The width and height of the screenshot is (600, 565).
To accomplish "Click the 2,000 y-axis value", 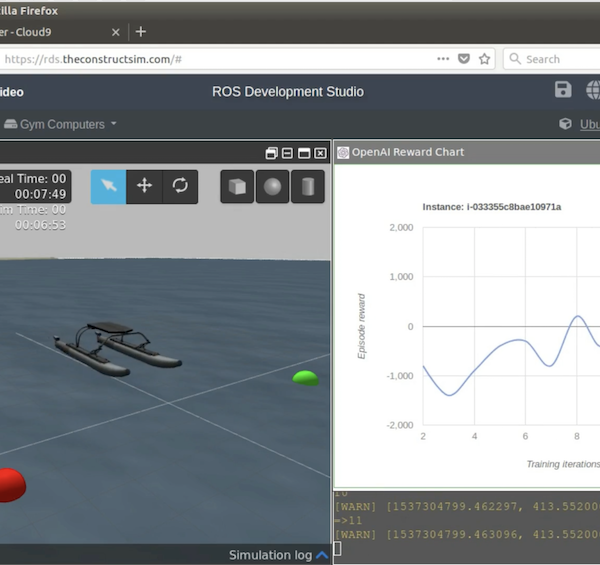I will pos(401,228).
